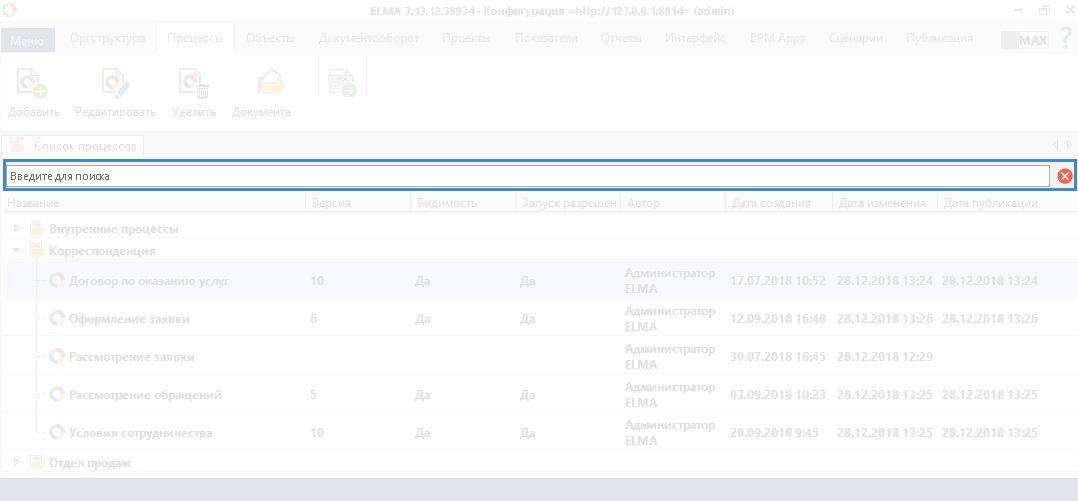Sort by the Дата создания column header

coord(779,203)
